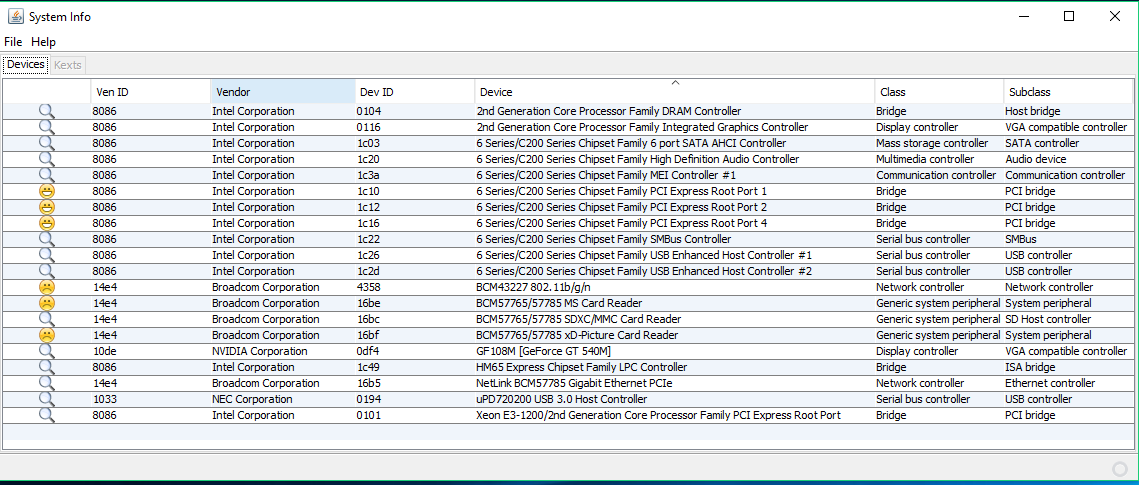Image resolution: width=1139 pixels, height=485 pixels.
Task: Open the File menu
Action: point(13,42)
